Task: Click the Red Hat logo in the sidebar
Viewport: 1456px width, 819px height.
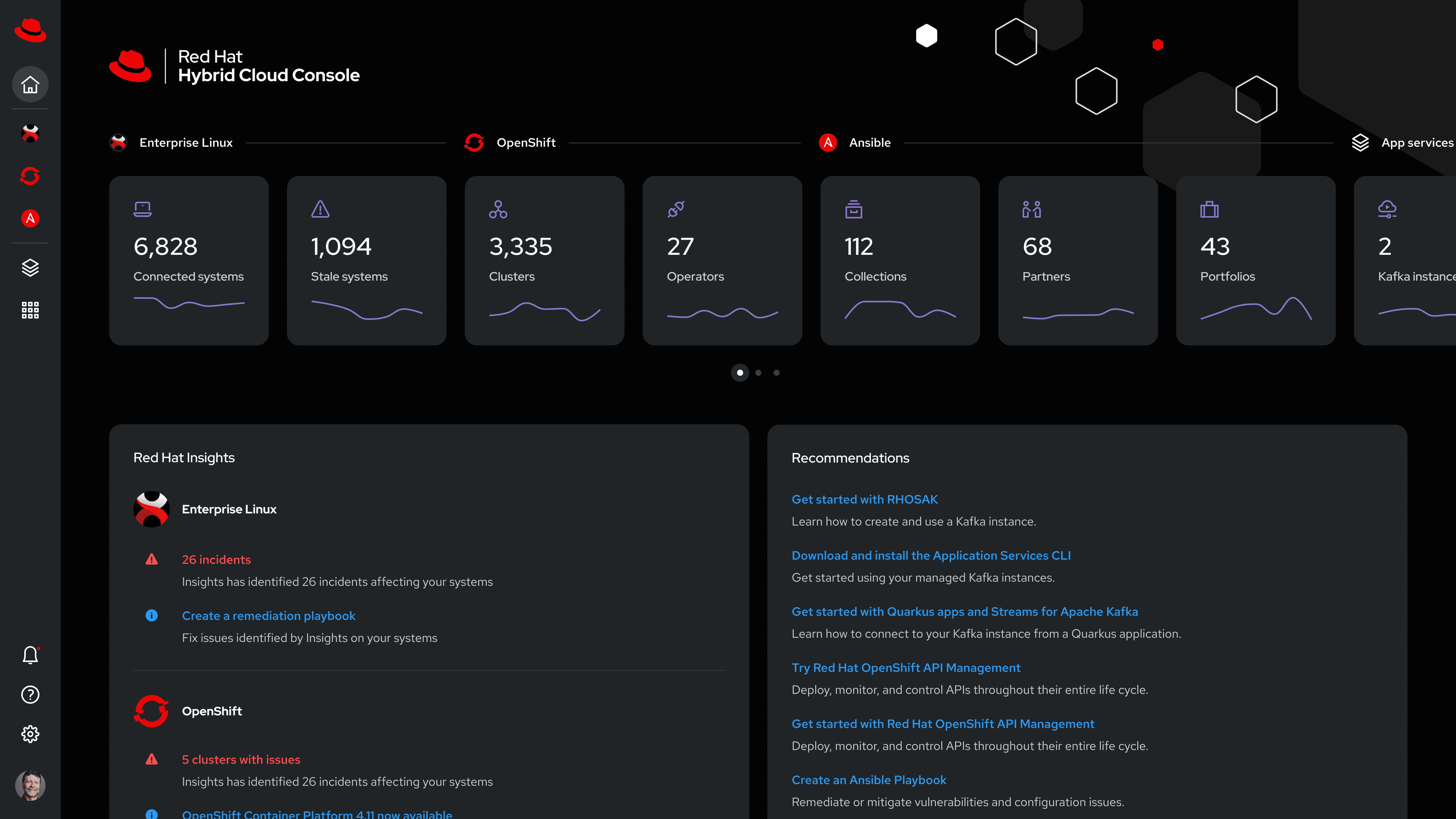Action: [x=30, y=30]
